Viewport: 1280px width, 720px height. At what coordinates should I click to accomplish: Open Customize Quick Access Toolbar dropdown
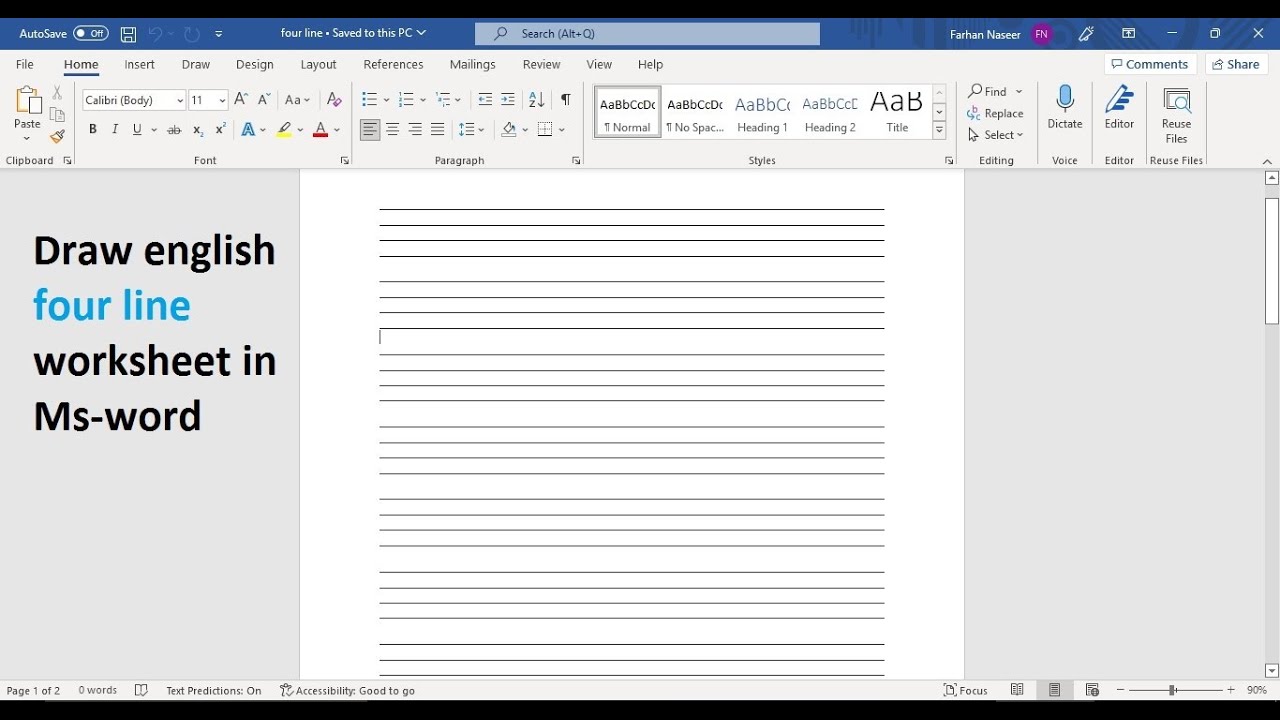(219, 34)
